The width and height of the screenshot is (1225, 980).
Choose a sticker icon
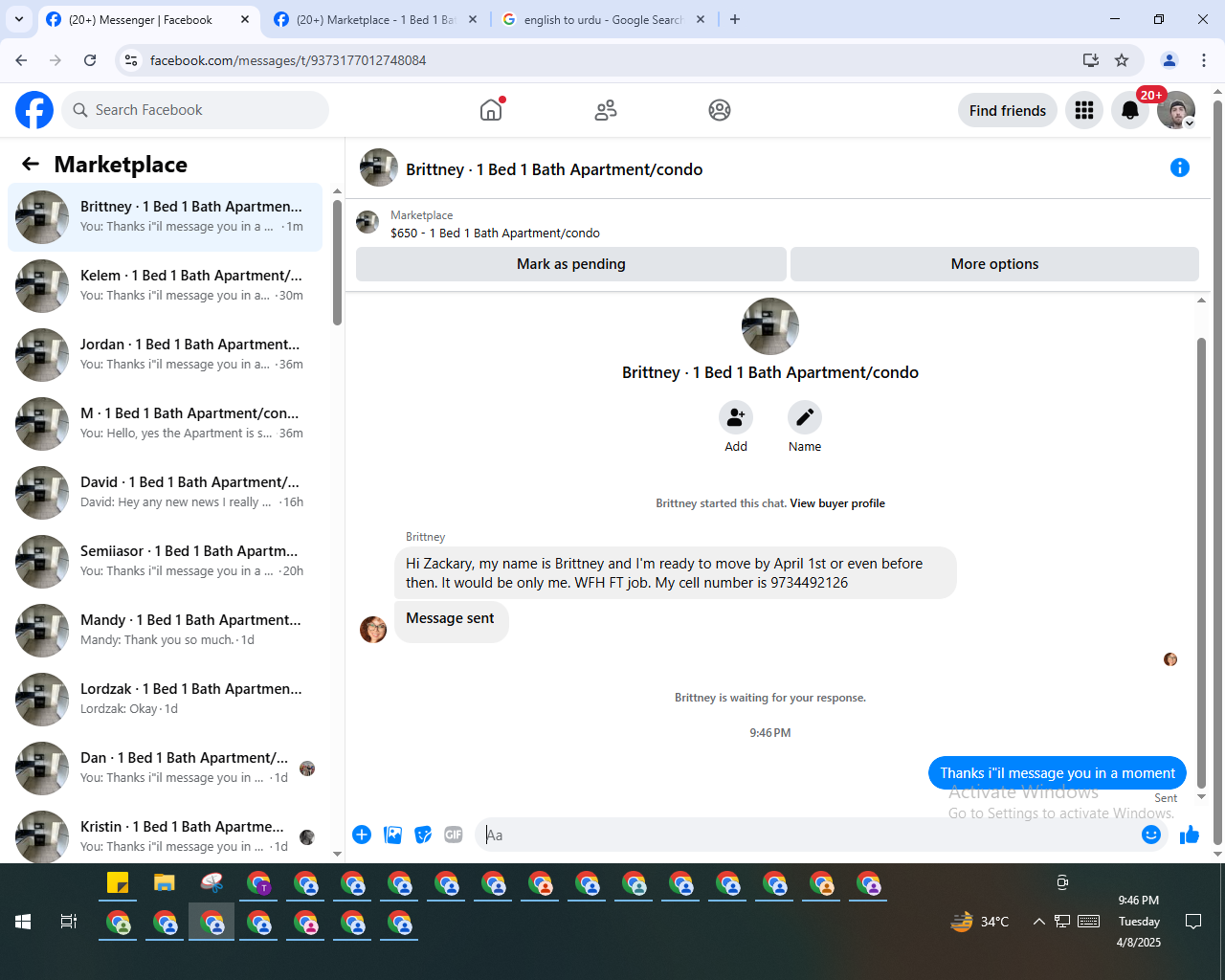[423, 835]
